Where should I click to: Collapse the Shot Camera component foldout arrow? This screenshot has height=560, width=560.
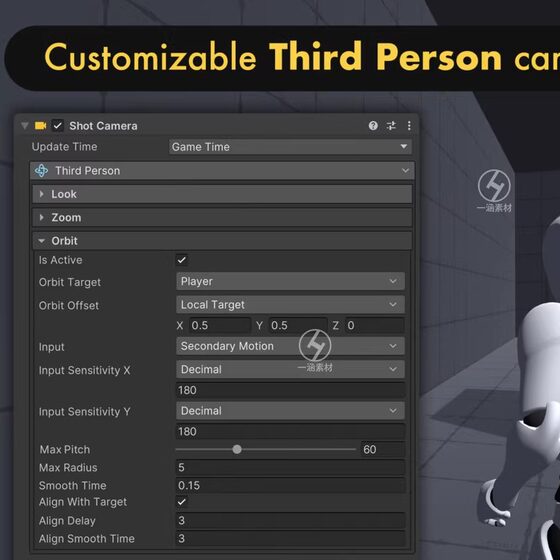[x=25, y=126]
